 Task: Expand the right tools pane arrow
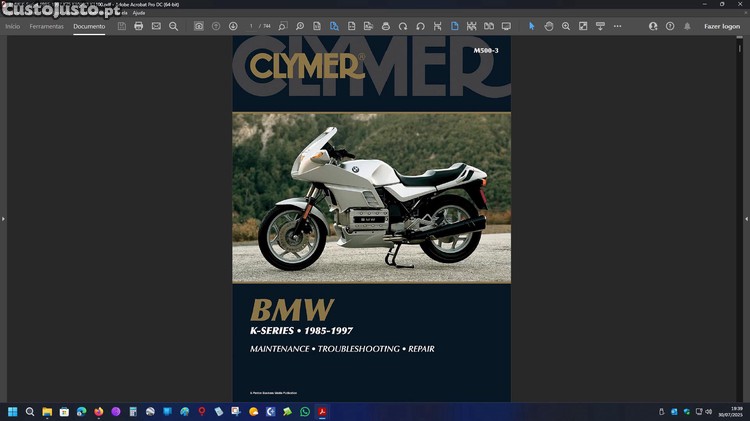click(x=746, y=218)
